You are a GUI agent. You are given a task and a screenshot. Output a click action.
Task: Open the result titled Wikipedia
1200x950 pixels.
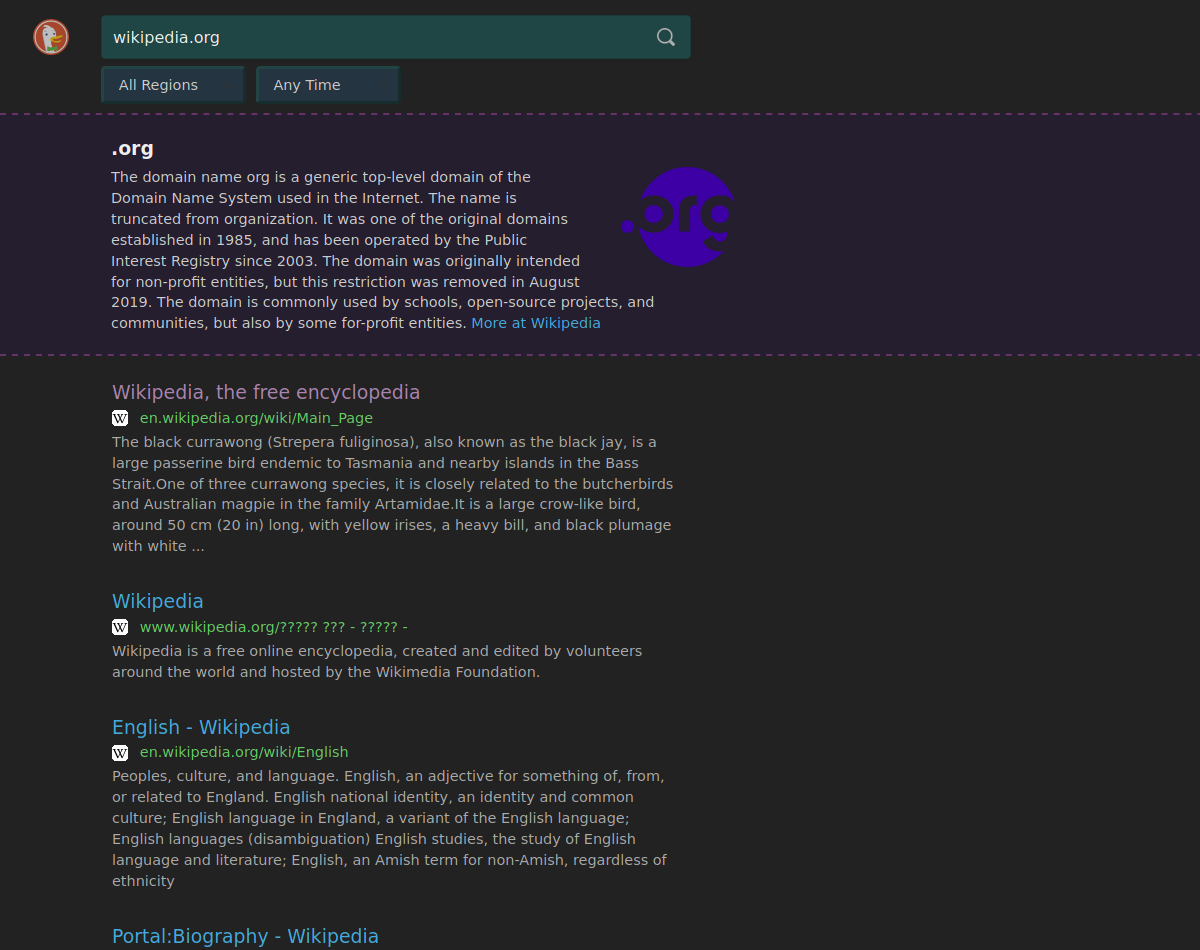tap(158, 601)
